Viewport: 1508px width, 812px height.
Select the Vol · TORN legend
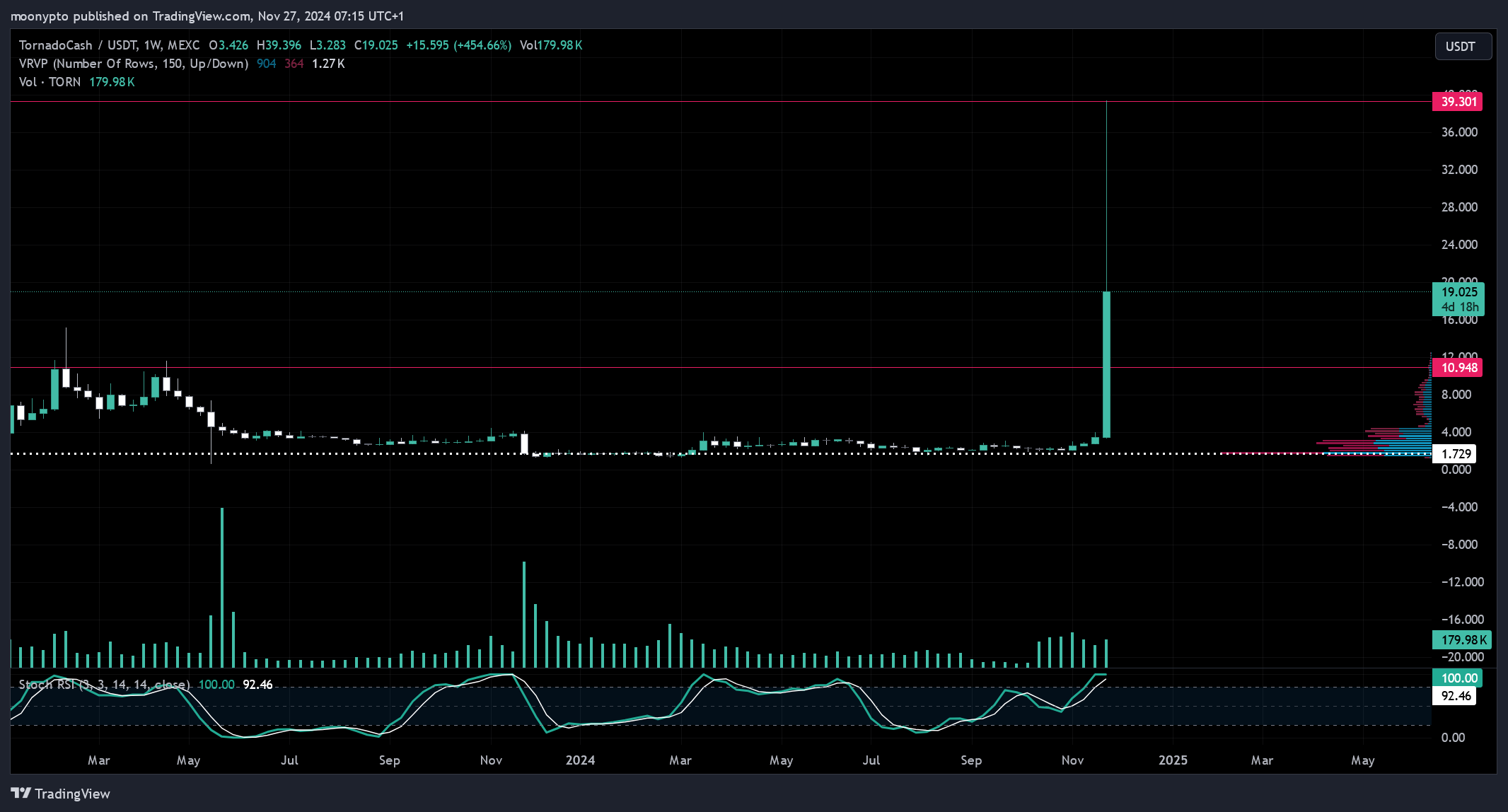pyautogui.click(x=50, y=82)
